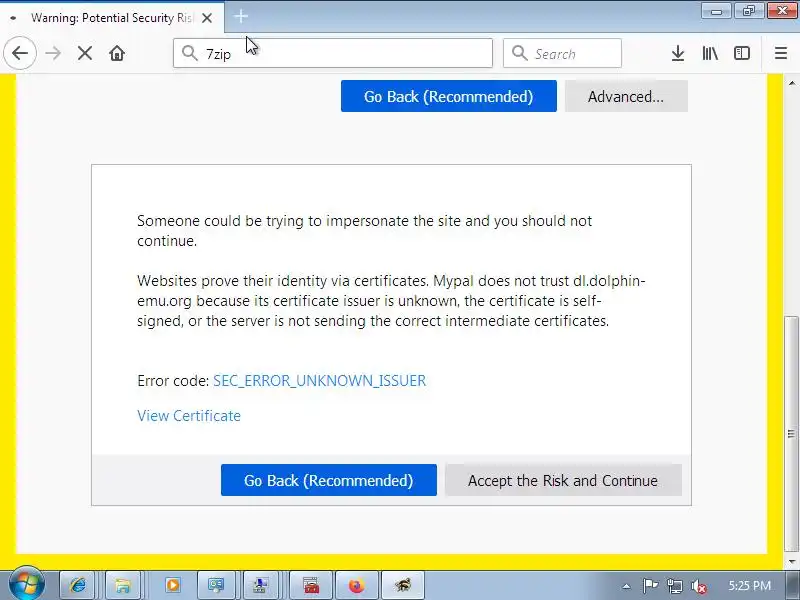Click the Search input field
The width and height of the screenshot is (800, 600).
point(562,53)
